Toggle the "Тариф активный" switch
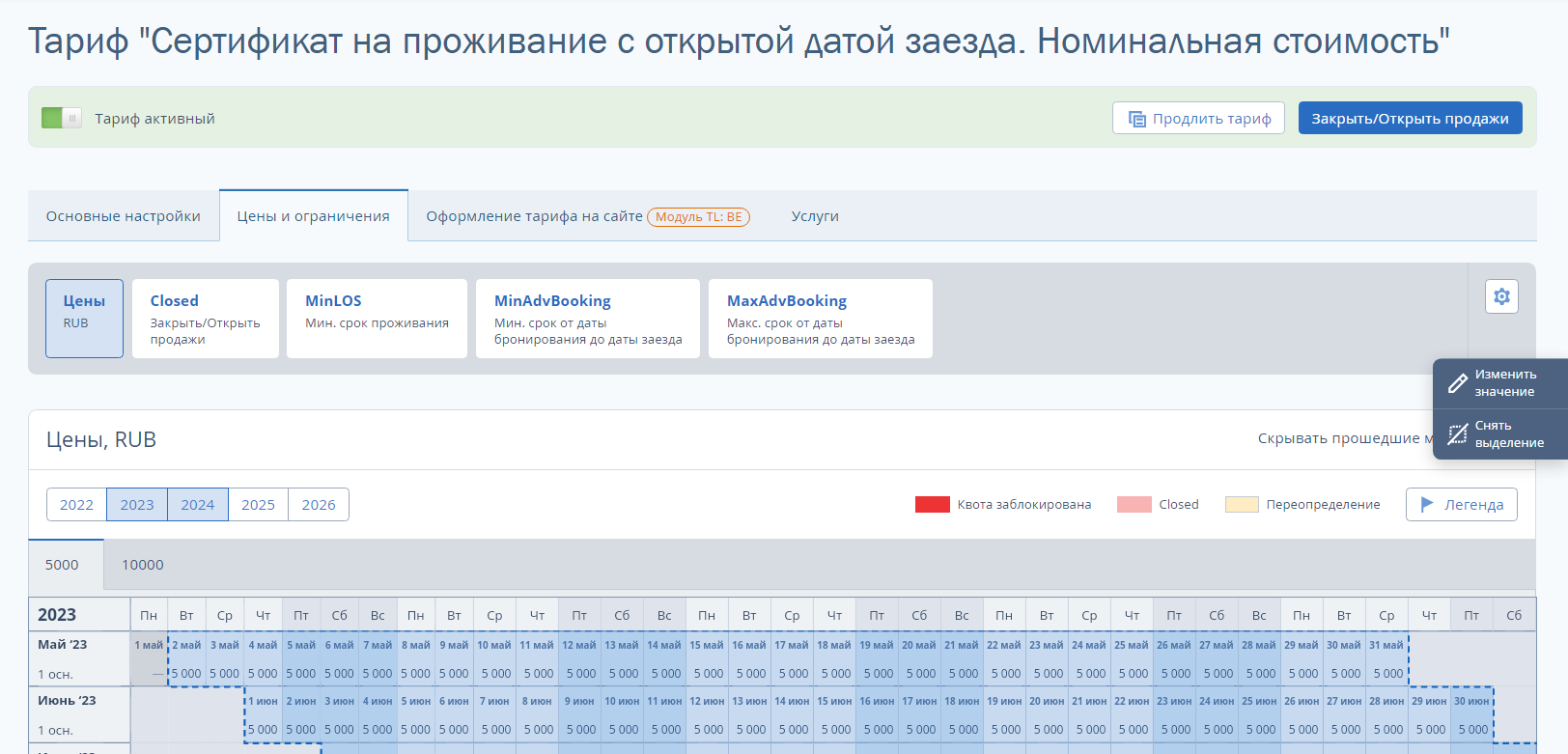Viewport: 1568px width, 754px height. [62, 118]
